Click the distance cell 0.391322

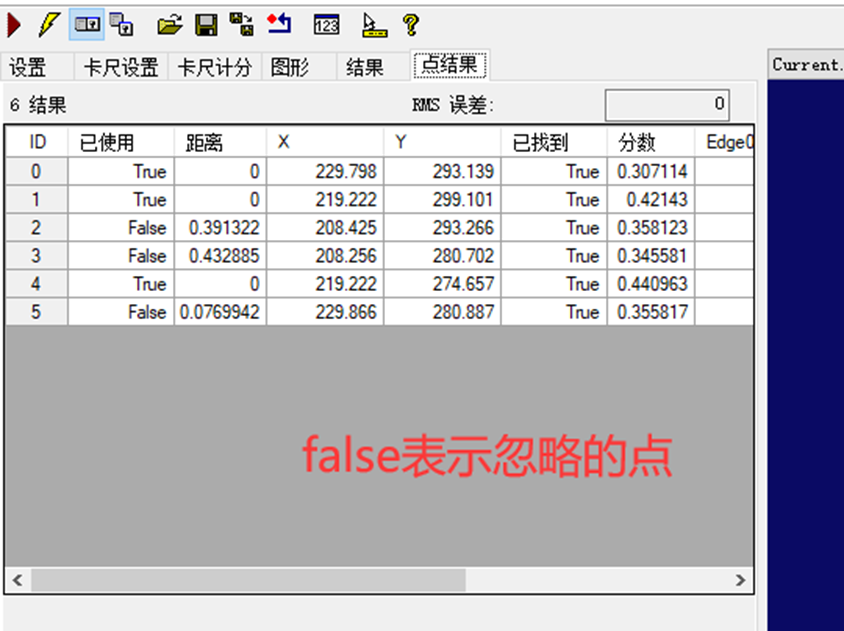point(220,228)
